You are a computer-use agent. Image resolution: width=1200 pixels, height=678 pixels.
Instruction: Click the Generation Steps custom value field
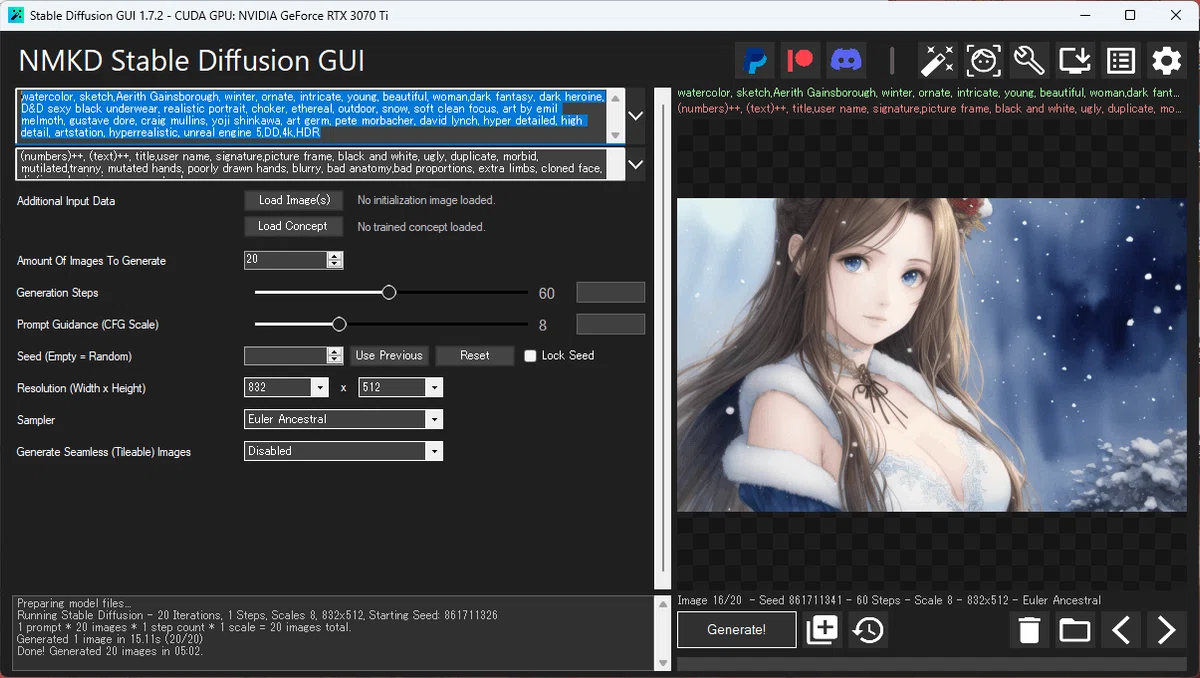pyautogui.click(x=611, y=293)
